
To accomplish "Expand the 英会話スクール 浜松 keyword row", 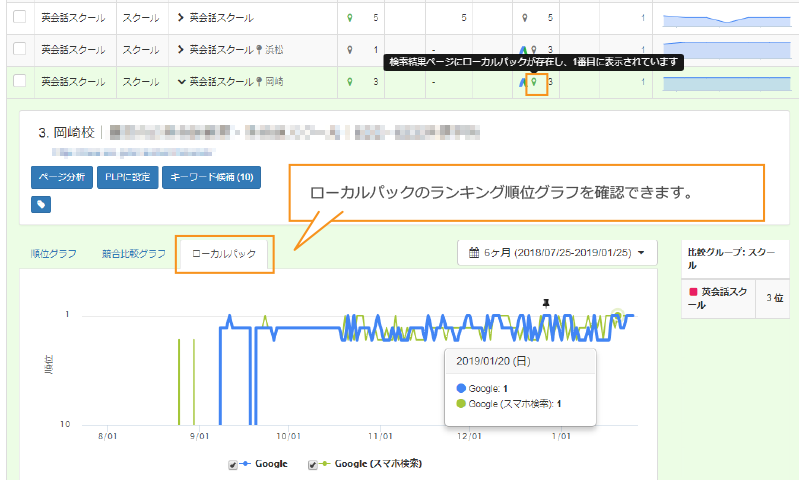I will point(180,50).
